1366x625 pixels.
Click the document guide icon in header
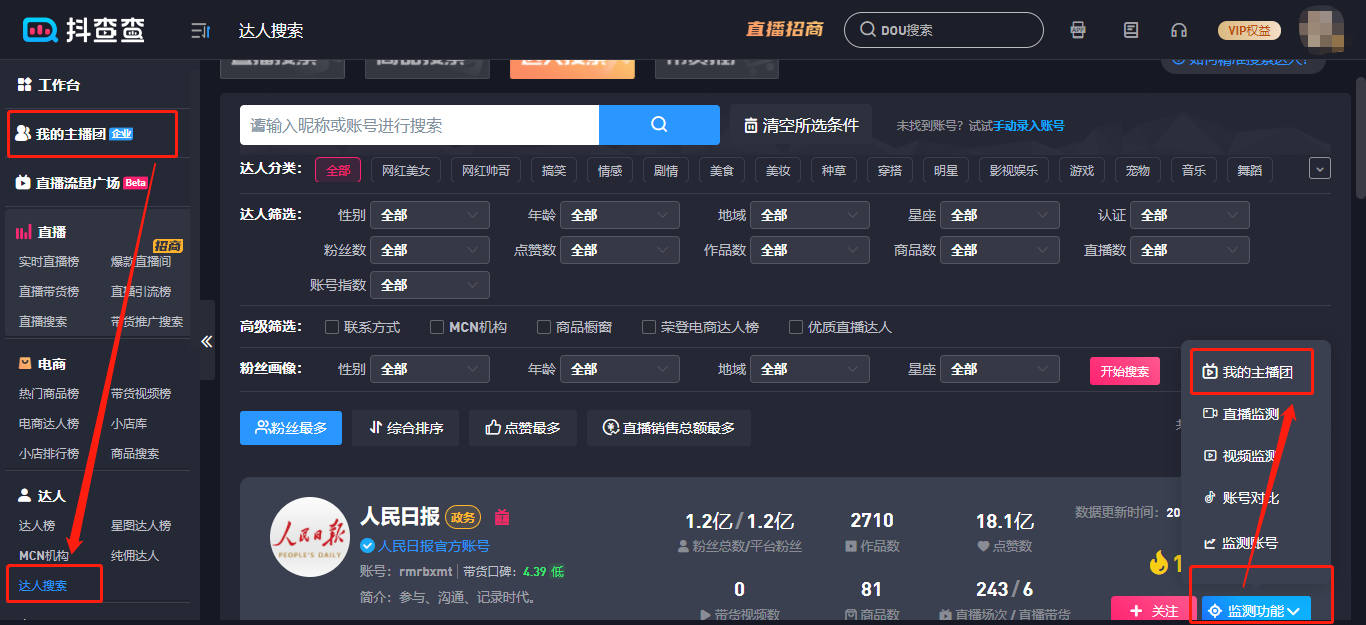click(x=1131, y=30)
